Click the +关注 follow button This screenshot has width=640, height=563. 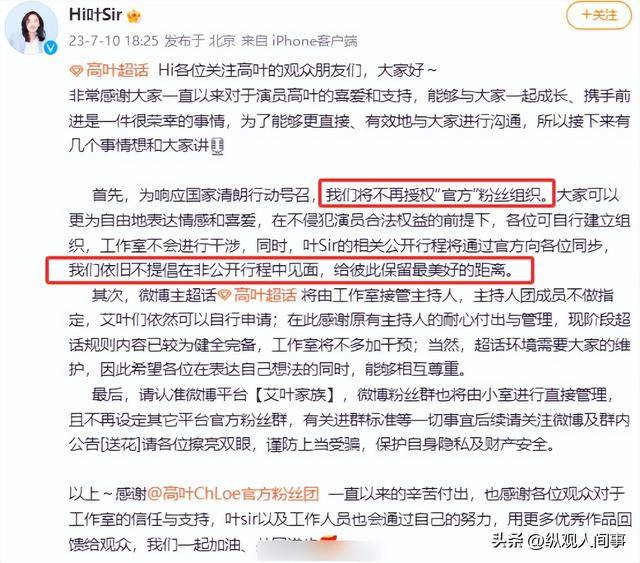(599, 15)
